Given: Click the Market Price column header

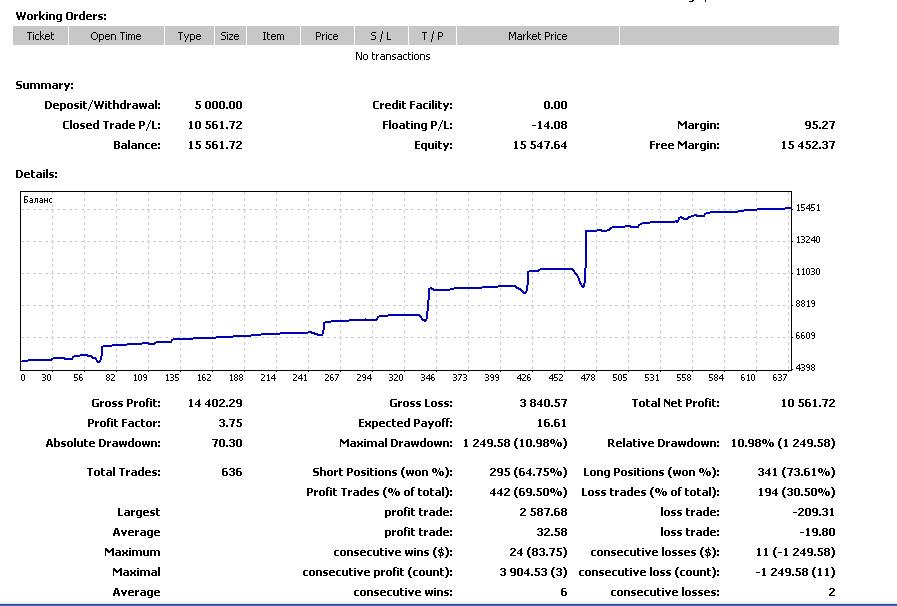Looking at the screenshot, I should (538, 36).
